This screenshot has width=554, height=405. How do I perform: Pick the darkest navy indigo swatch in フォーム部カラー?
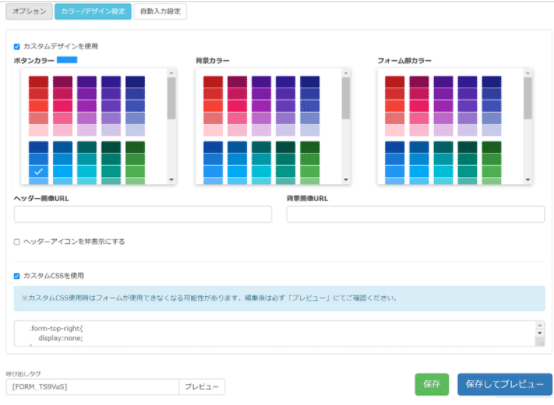tap(491, 82)
